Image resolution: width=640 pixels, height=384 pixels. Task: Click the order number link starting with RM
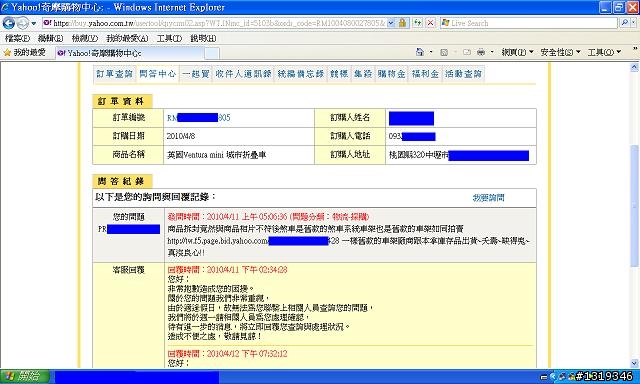point(198,118)
